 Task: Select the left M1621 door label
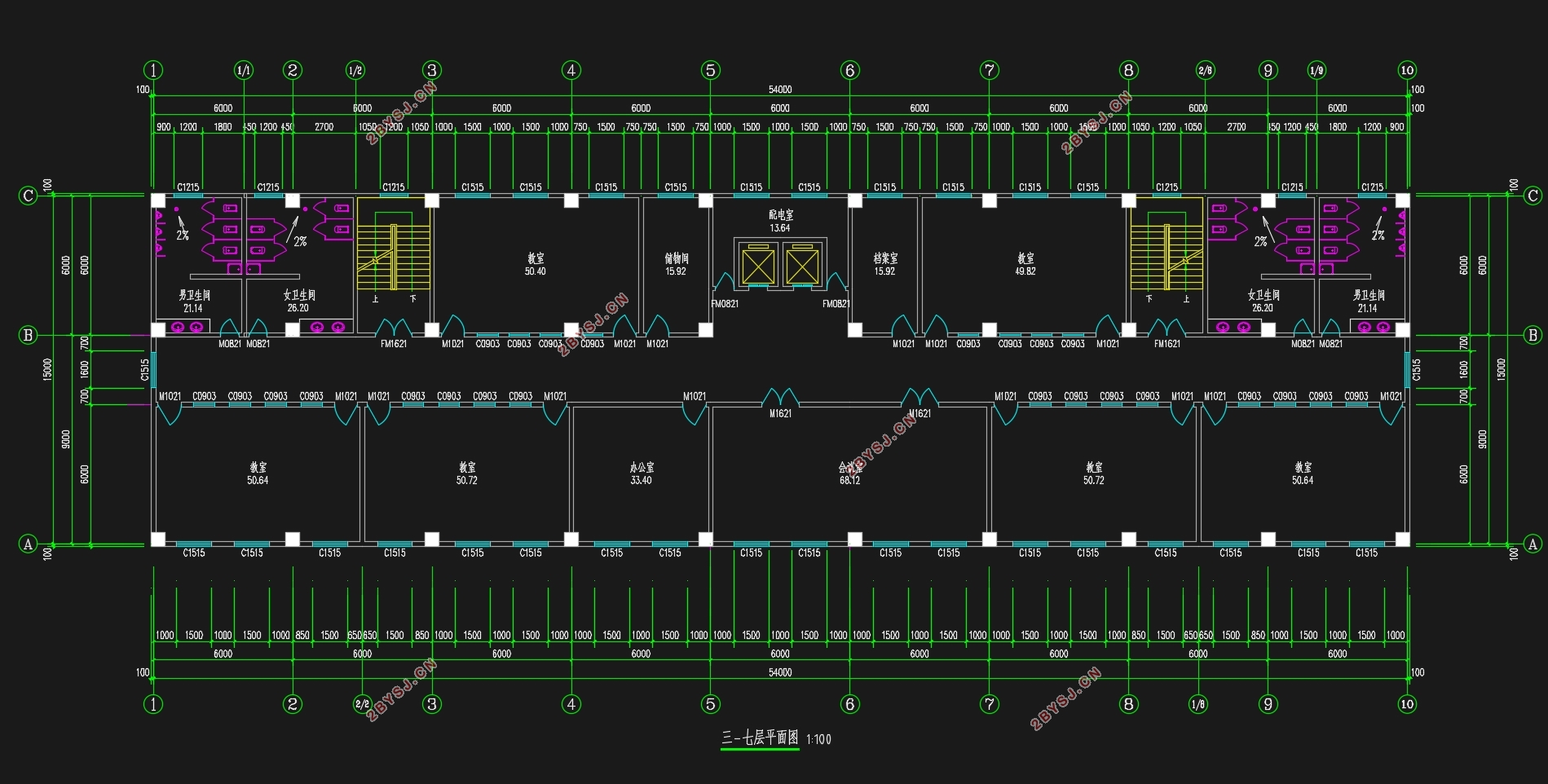(780, 414)
